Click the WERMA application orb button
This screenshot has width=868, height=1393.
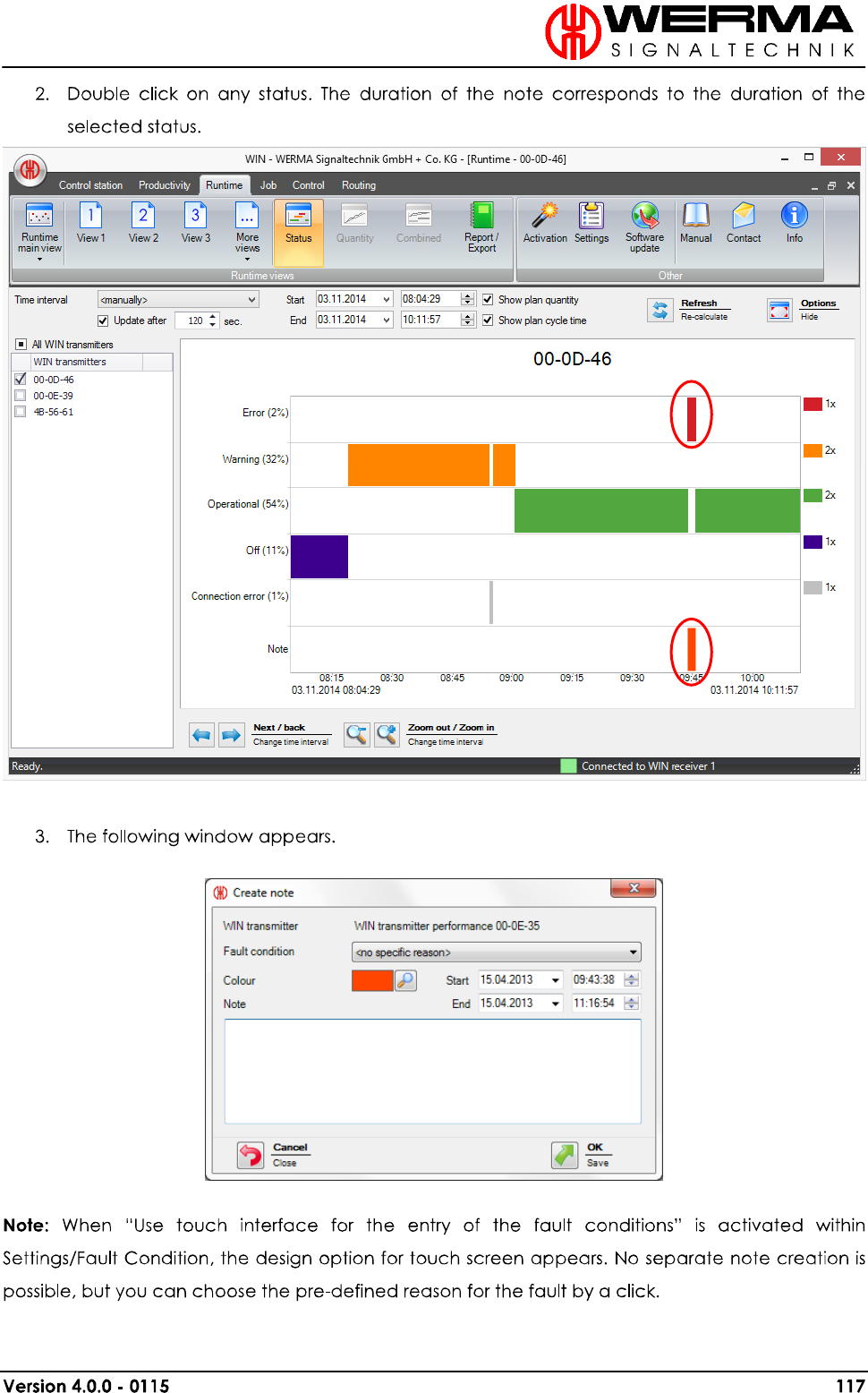point(30,169)
